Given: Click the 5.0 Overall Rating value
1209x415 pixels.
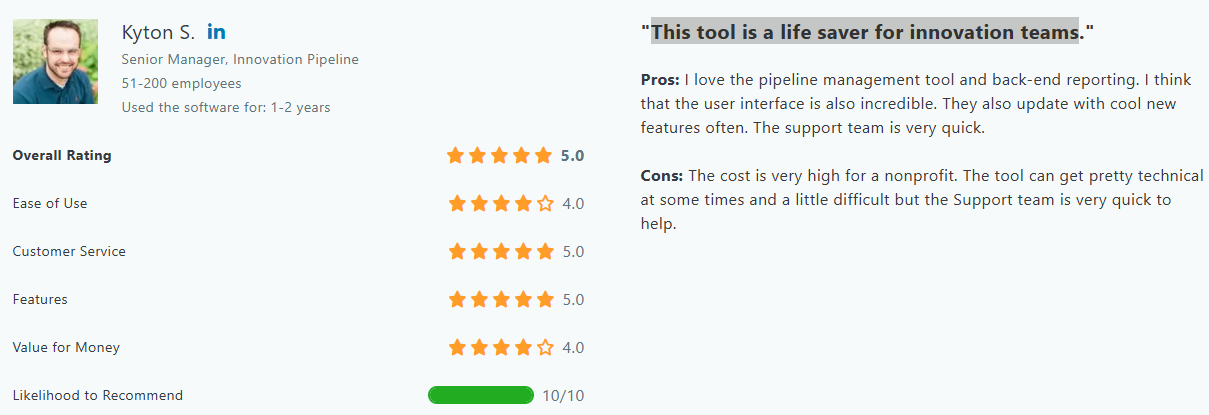Looking at the screenshot, I should [573, 156].
